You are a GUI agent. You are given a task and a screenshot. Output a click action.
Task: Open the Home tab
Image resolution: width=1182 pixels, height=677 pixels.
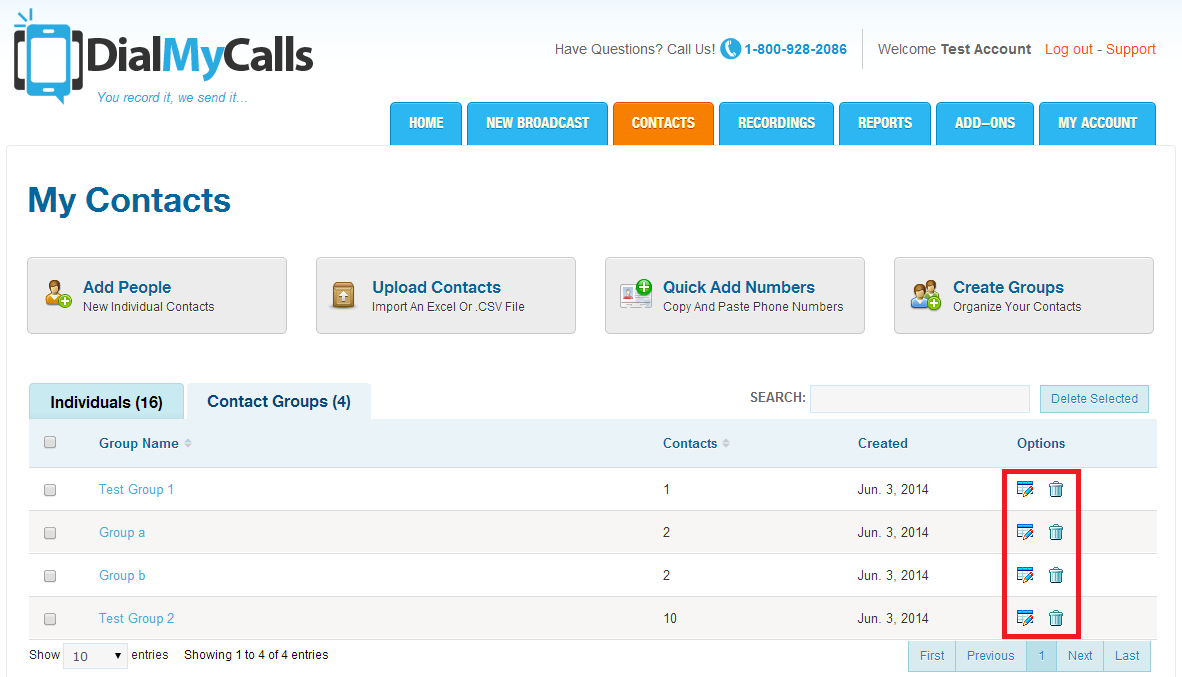(426, 123)
